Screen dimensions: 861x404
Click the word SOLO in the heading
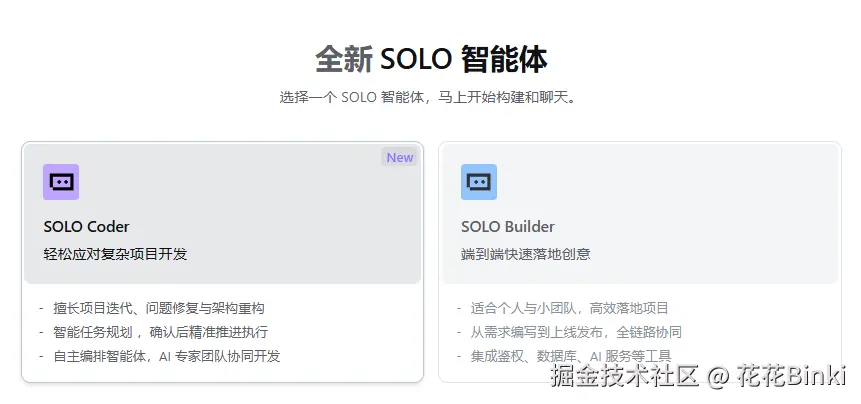click(x=417, y=59)
